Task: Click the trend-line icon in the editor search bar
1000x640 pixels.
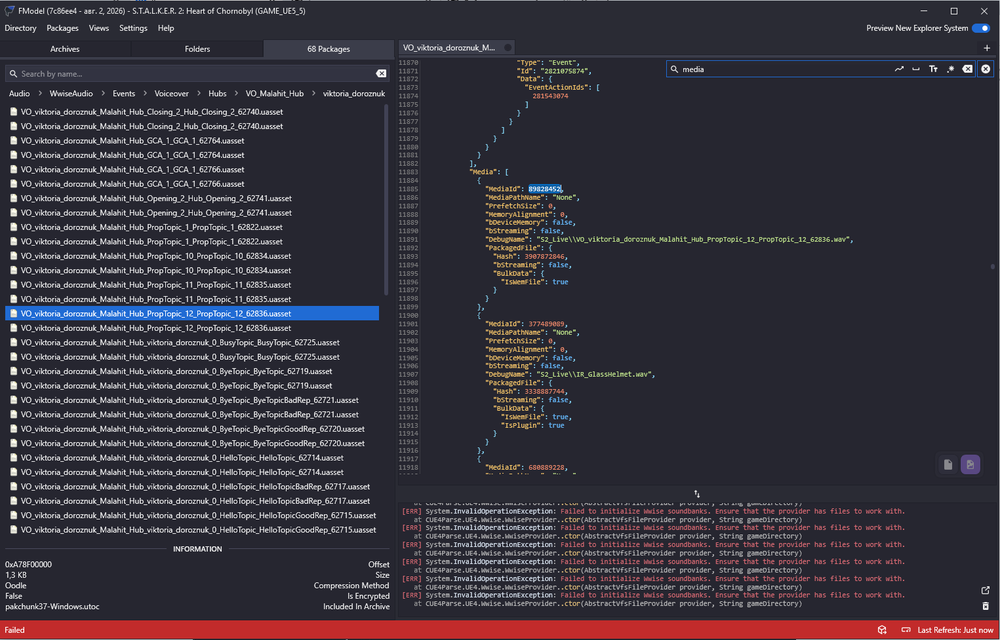Action: coord(899,69)
